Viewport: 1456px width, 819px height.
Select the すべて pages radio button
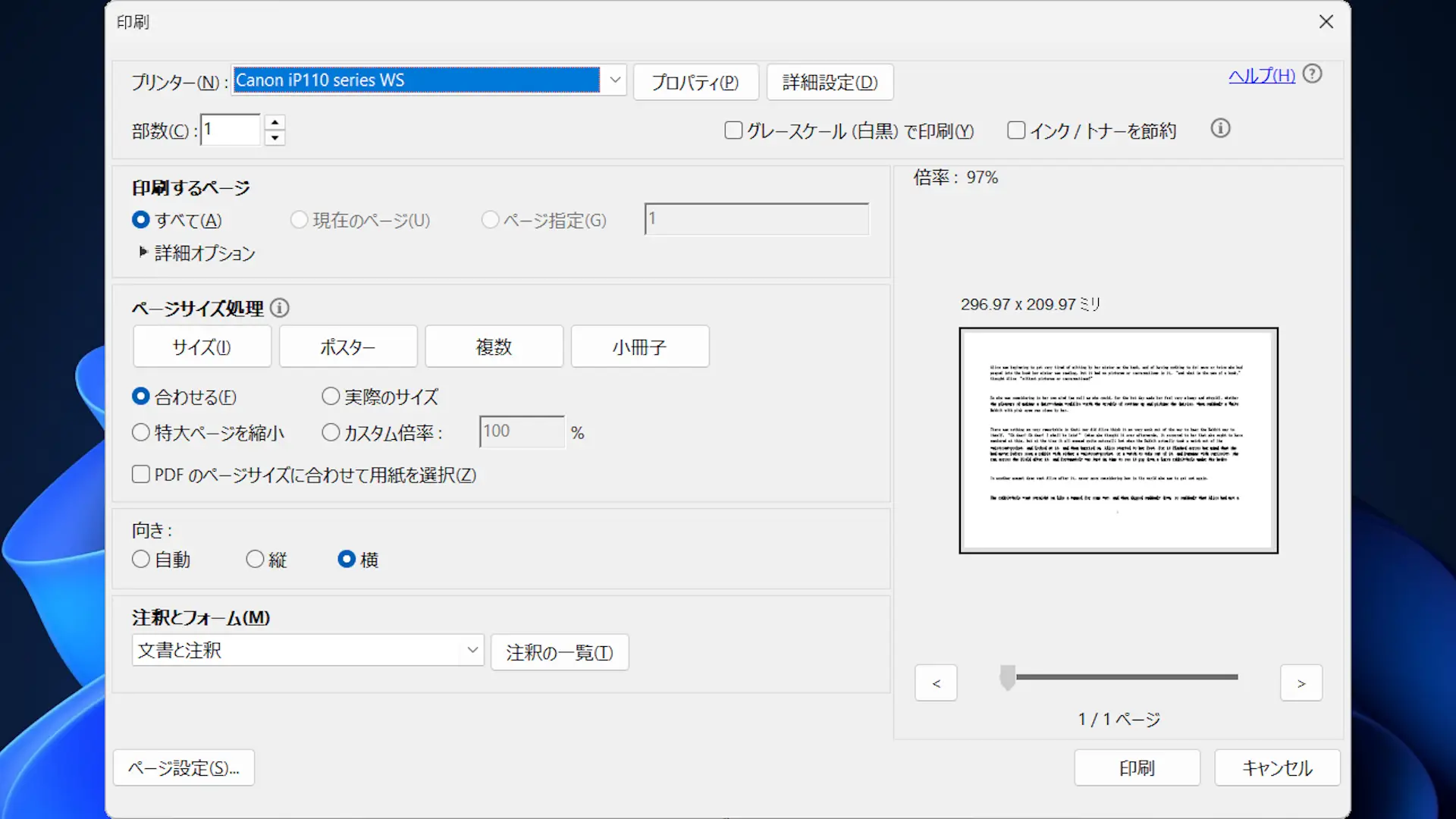pyautogui.click(x=141, y=220)
